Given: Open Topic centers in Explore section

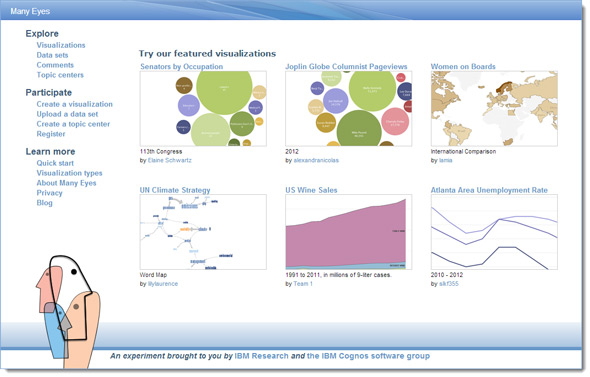Looking at the screenshot, I should click(x=60, y=75).
